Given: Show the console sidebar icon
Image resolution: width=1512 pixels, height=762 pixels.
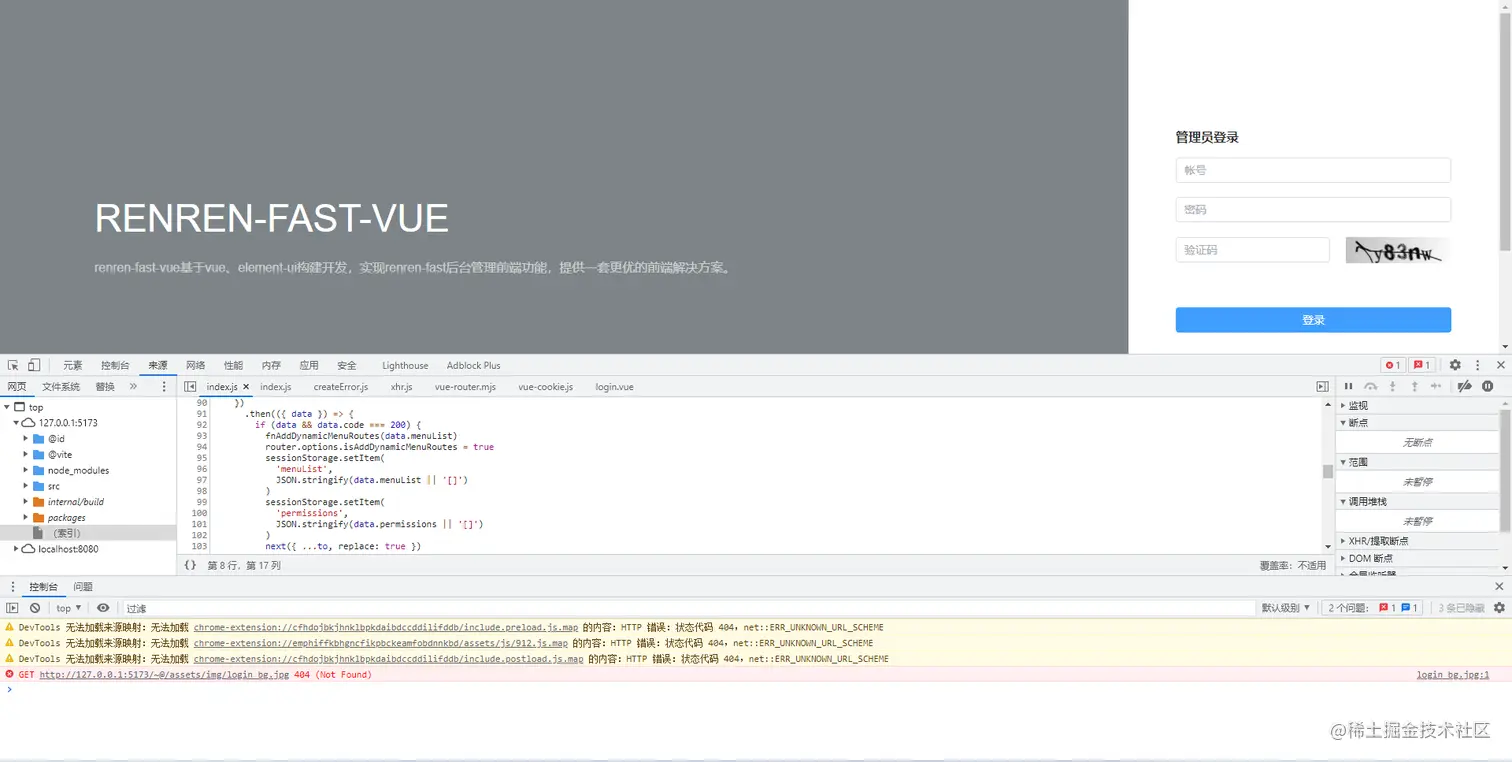Looking at the screenshot, I should (13, 608).
